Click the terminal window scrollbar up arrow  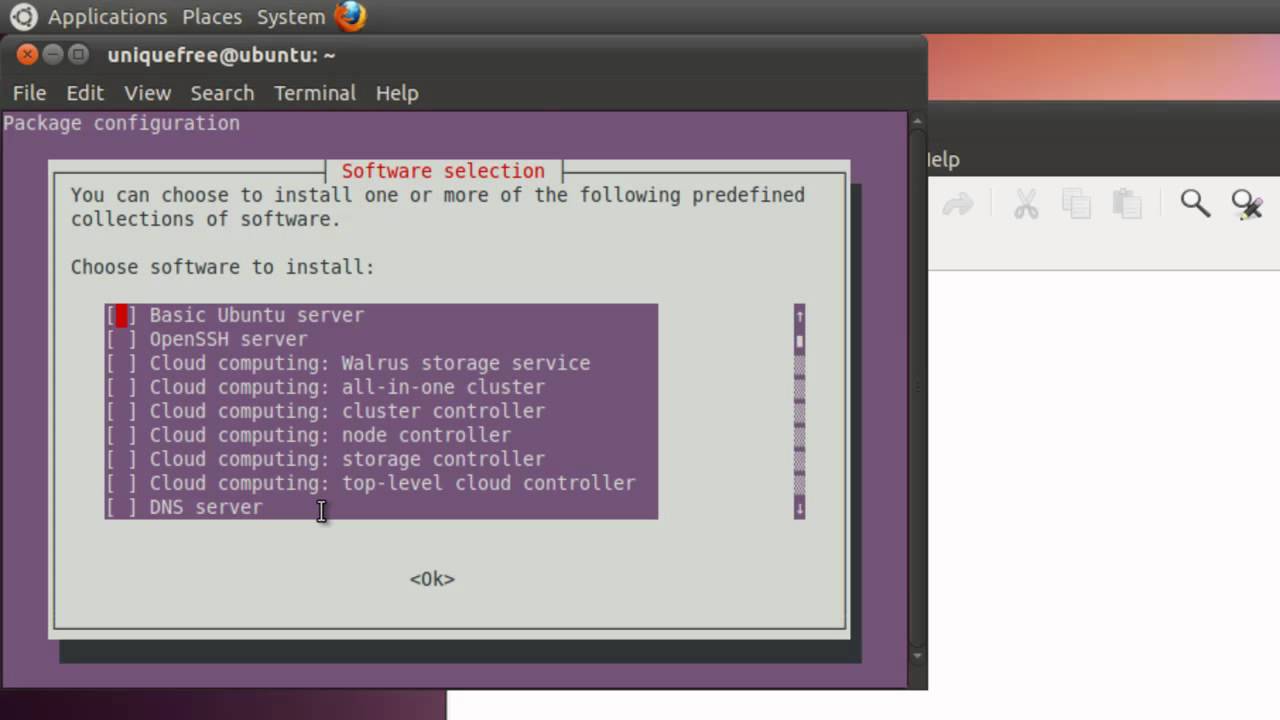pyautogui.click(x=918, y=122)
